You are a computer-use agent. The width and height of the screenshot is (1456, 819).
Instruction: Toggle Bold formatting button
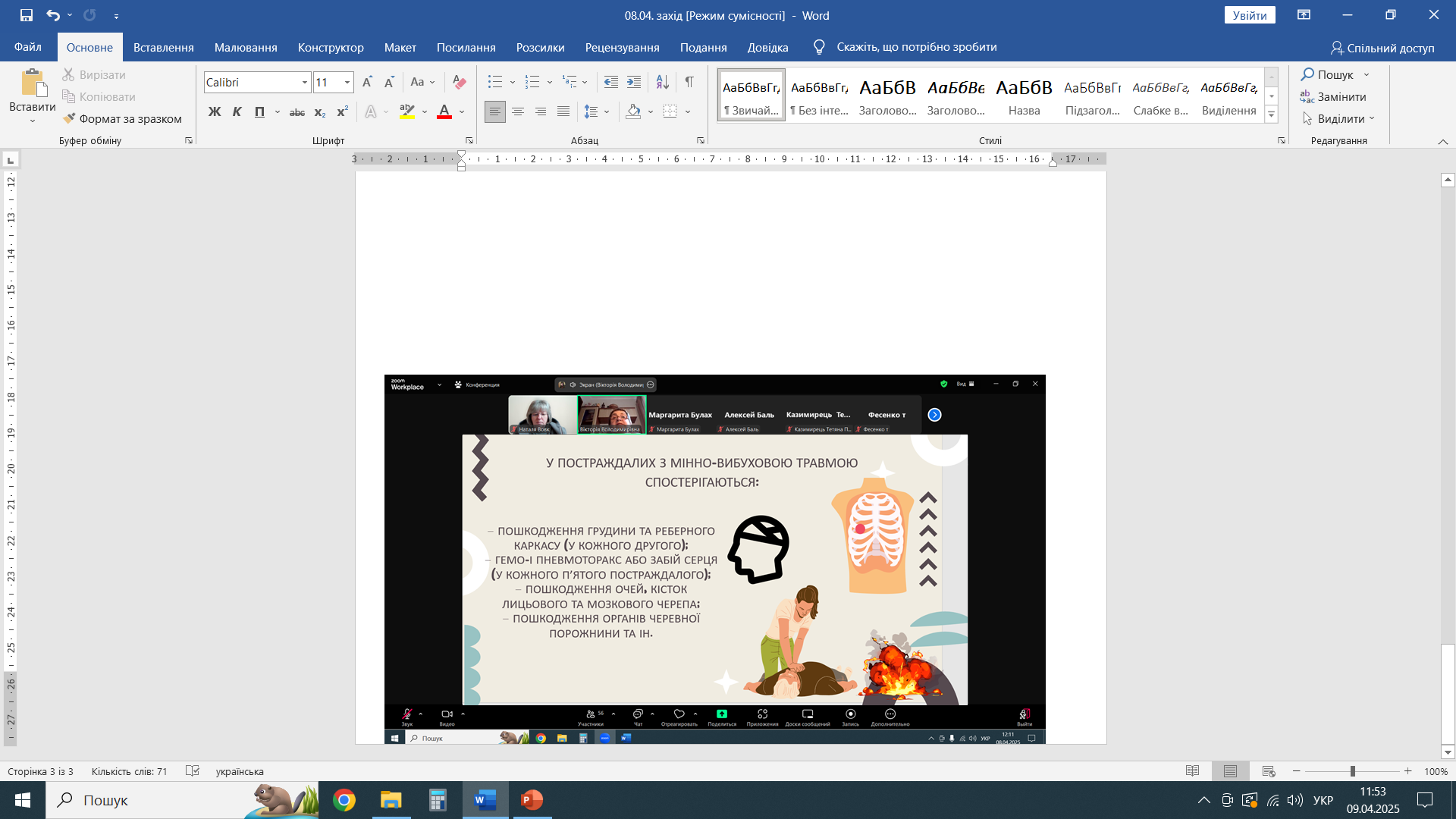215,111
